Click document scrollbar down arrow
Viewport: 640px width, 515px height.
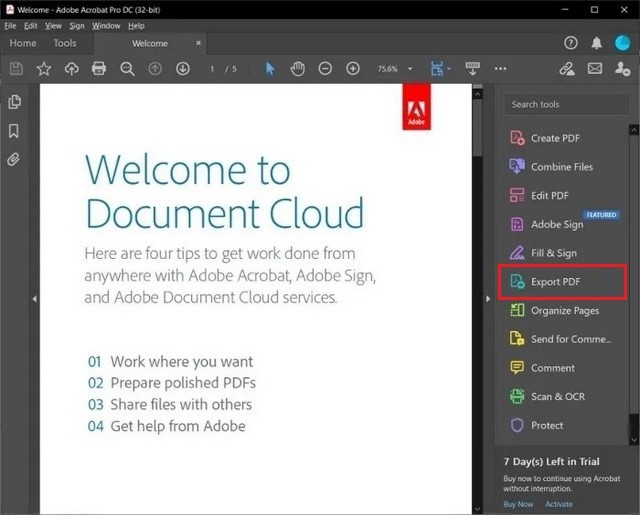(477, 509)
